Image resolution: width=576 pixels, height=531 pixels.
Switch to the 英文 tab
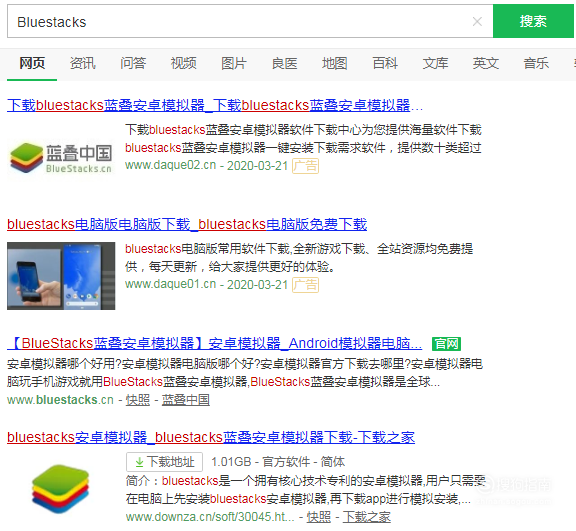(x=486, y=63)
